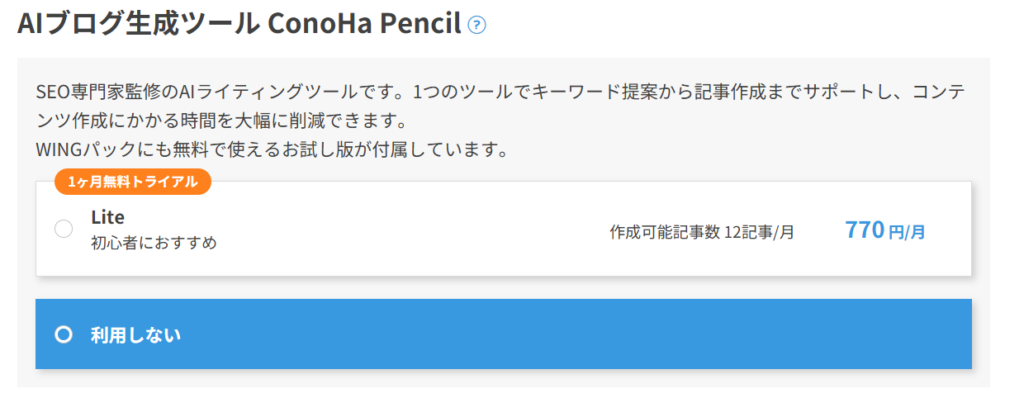Click the 770円/月 price label
Screen dimensions: 1024x393
885,230
